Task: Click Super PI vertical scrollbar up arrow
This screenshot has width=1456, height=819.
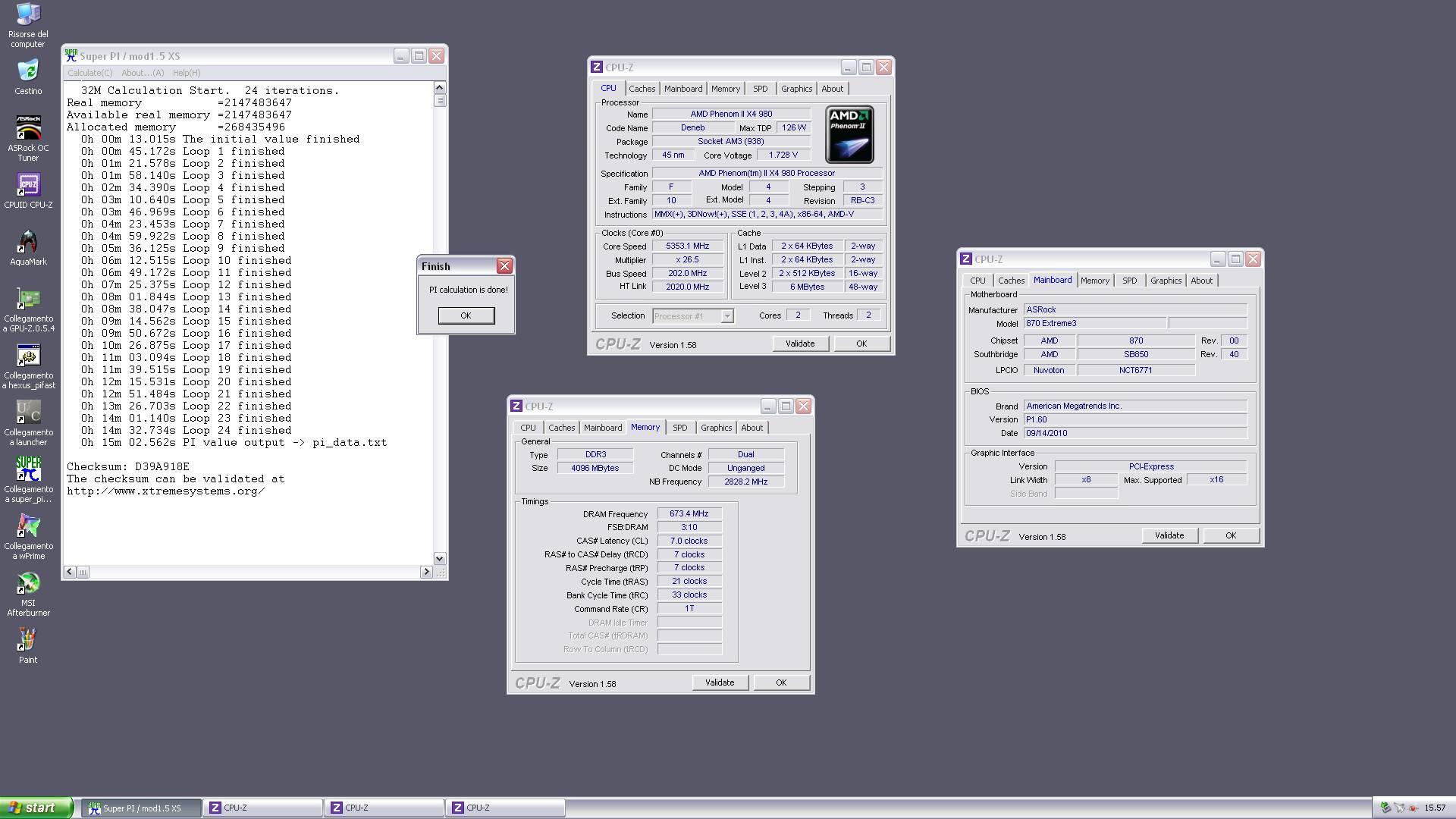Action: click(440, 87)
